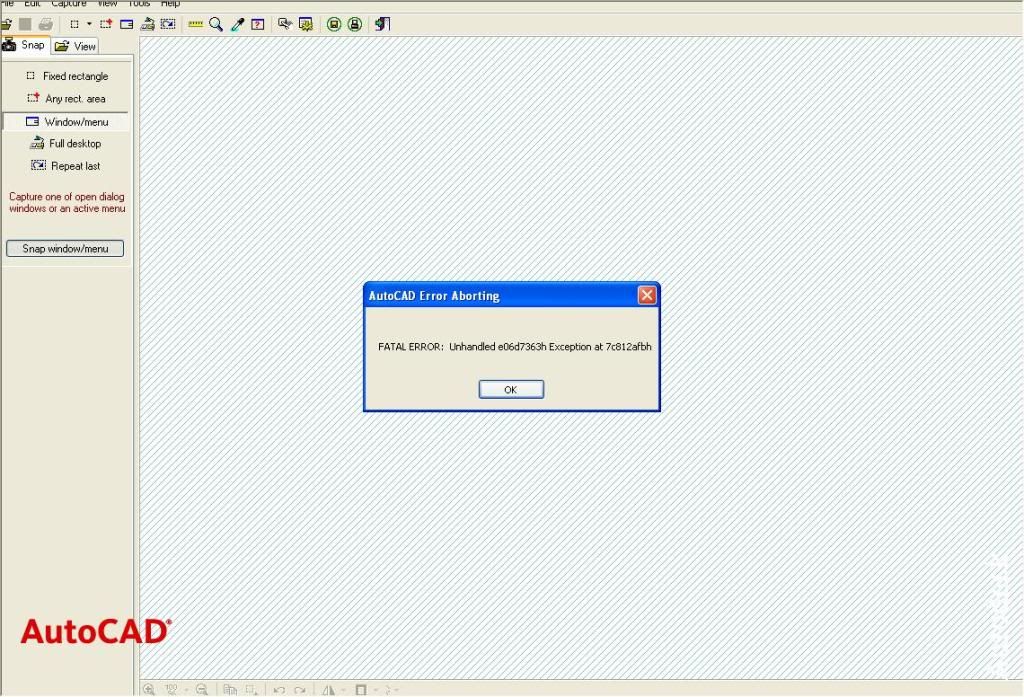Select Fixed rectangle mode in the Snap panel
This screenshot has height=697, width=1024.
point(67,76)
